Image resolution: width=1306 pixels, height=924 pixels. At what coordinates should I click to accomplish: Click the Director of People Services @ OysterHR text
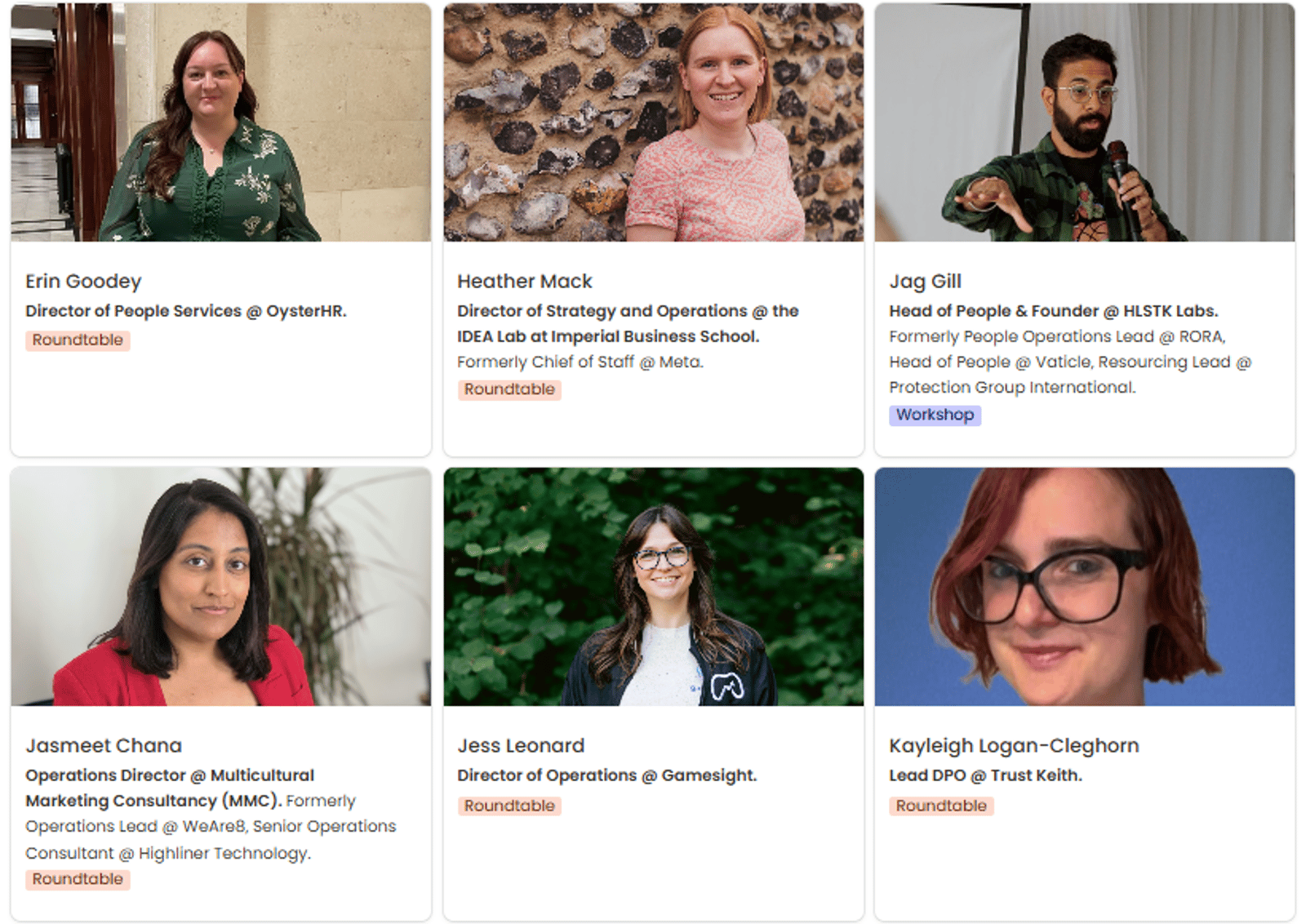[186, 311]
